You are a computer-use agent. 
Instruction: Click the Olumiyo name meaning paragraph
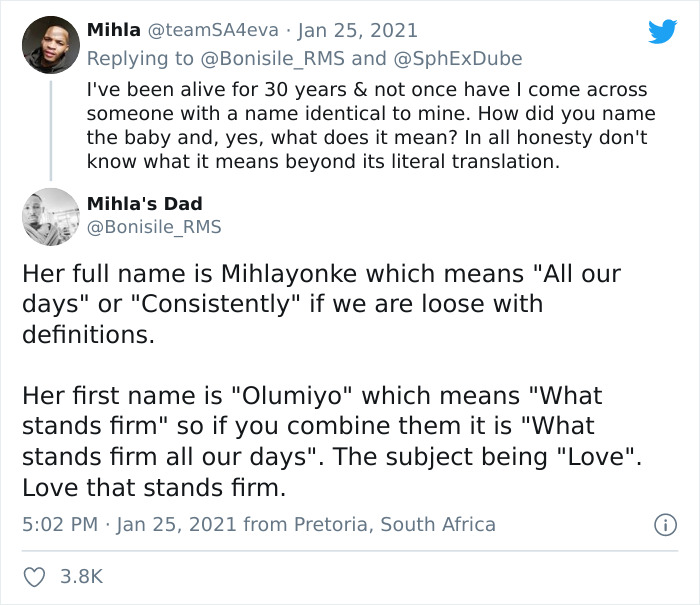(x=332, y=441)
